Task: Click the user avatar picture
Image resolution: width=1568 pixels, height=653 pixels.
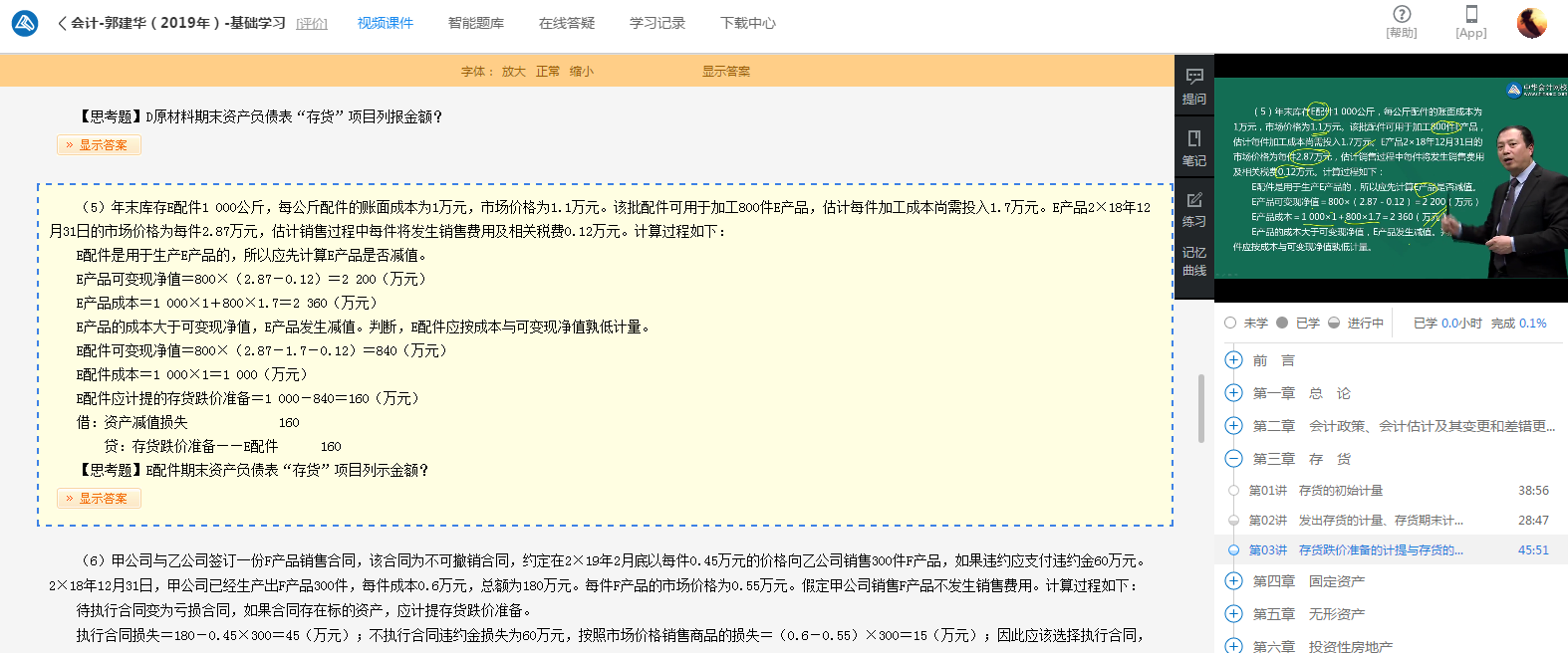Action: 1532,22
